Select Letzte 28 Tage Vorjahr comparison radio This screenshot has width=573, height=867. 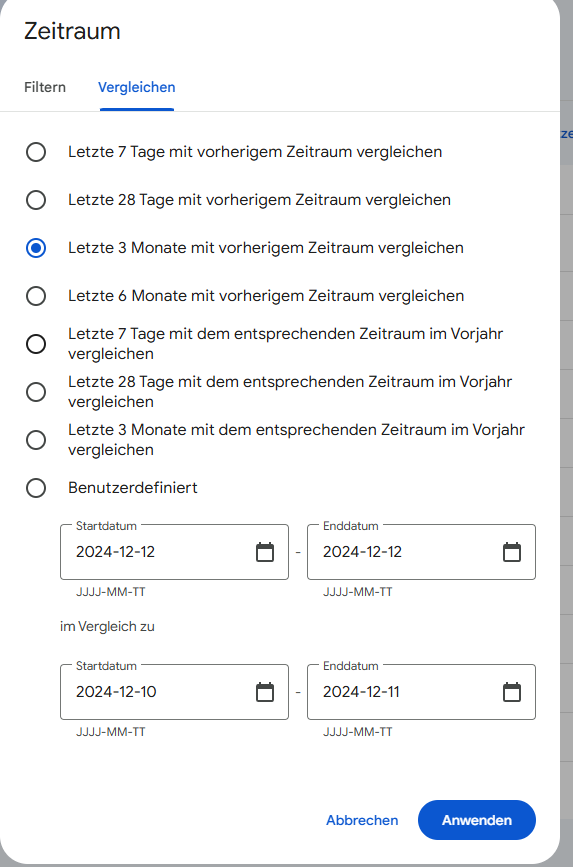click(36, 392)
